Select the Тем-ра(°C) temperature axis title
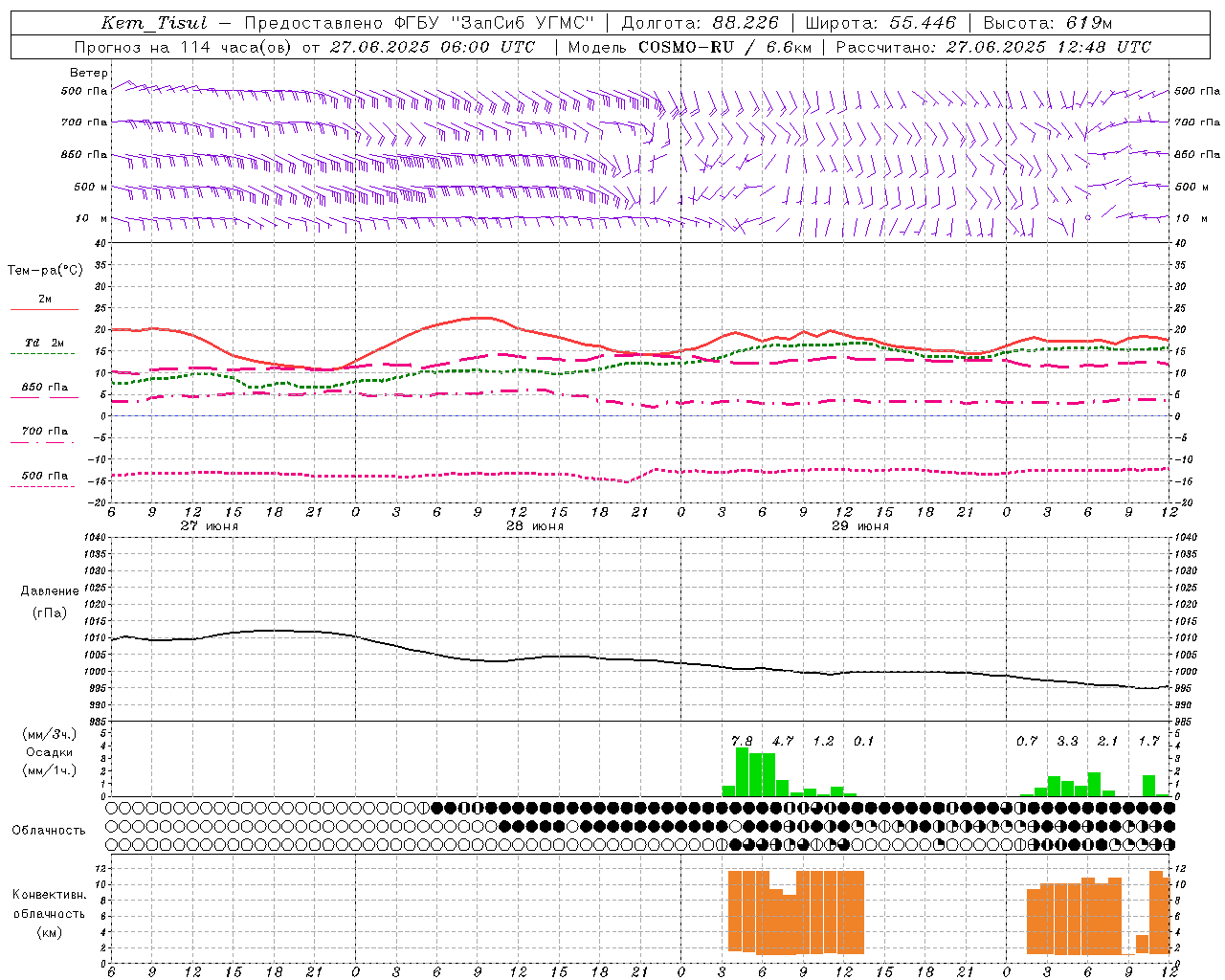This screenshot has width=1225, height=980. 45,271
